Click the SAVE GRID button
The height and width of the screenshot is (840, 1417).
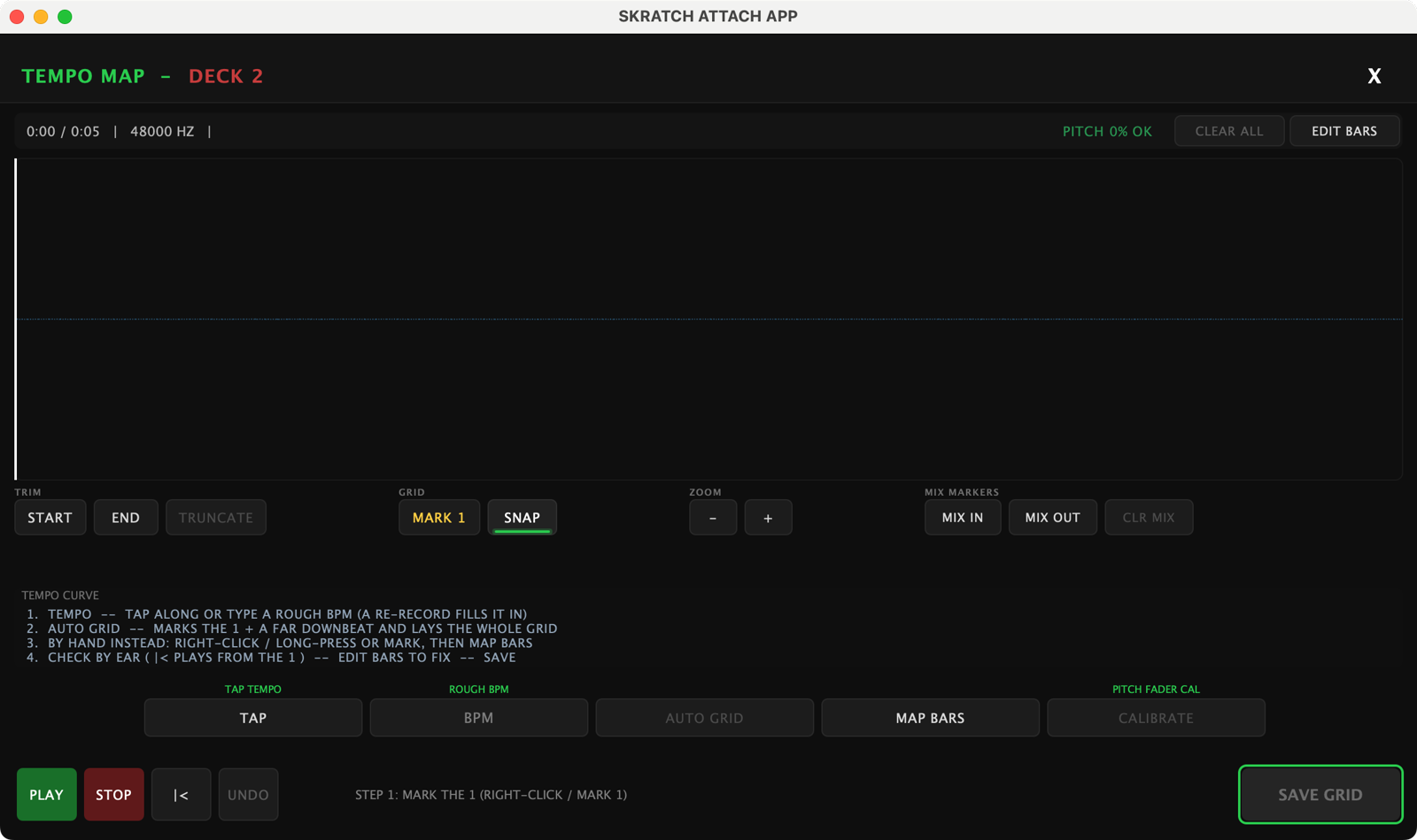1320,795
